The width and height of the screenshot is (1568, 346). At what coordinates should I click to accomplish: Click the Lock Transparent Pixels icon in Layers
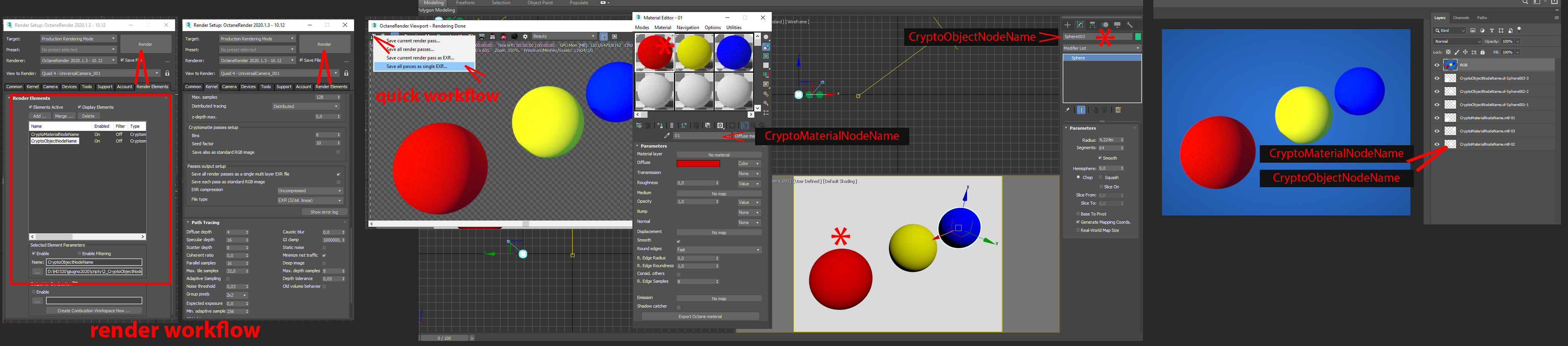[1448, 52]
